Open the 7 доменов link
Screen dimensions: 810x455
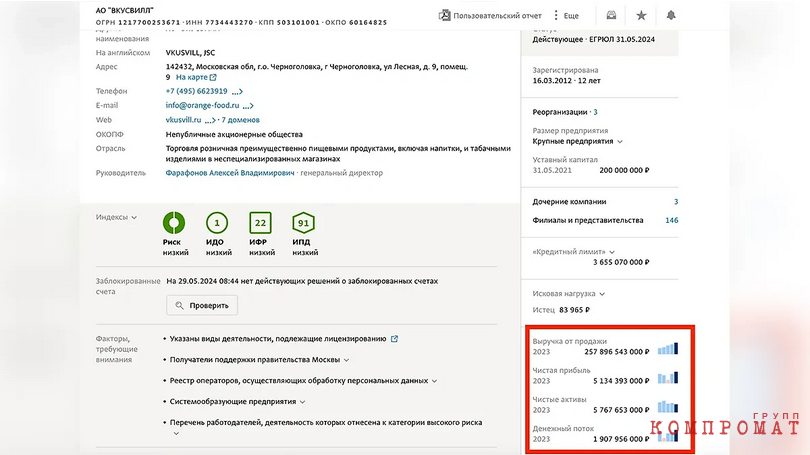pyautogui.click(x=240, y=120)
